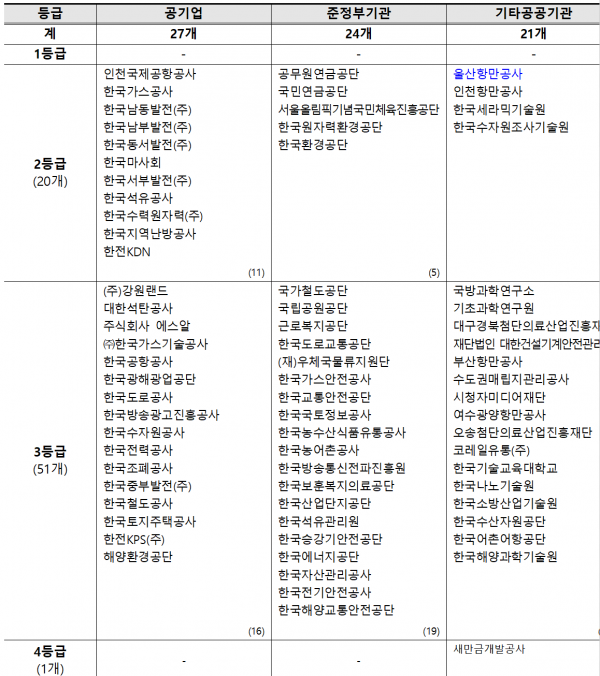Select the 준정부기관 column header

[359, 13]
